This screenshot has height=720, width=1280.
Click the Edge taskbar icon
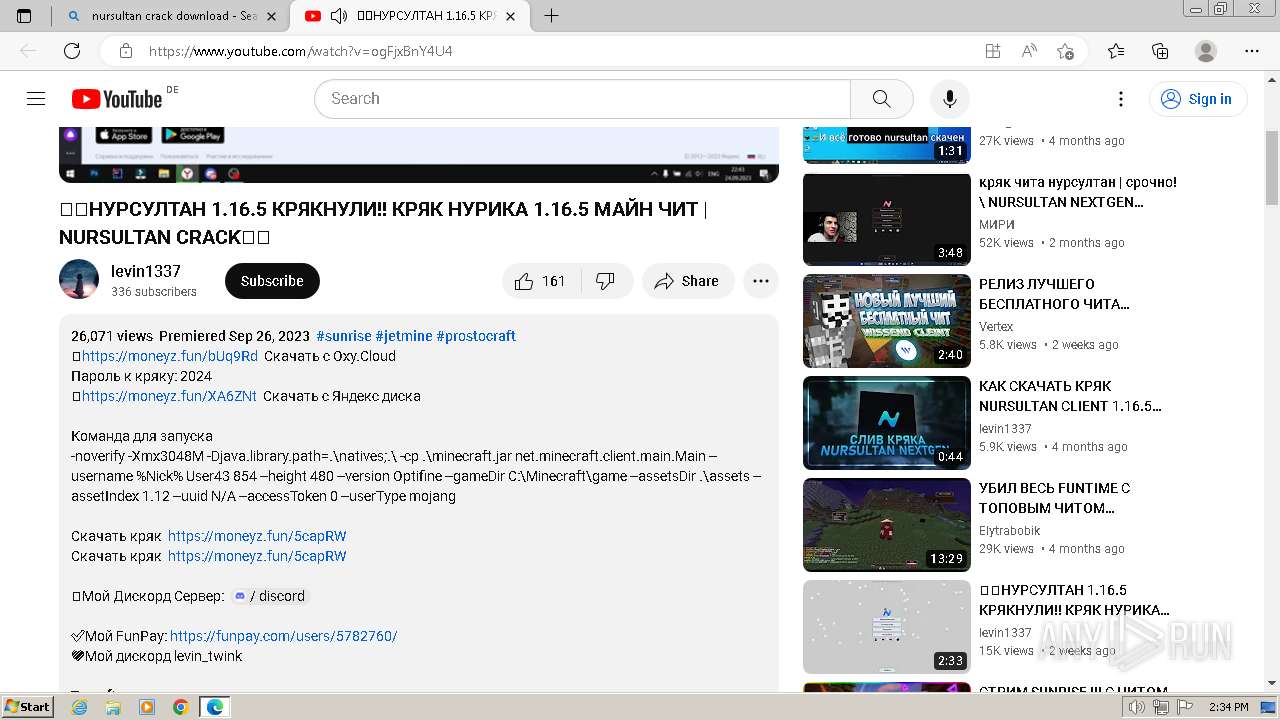pos(214,707)
